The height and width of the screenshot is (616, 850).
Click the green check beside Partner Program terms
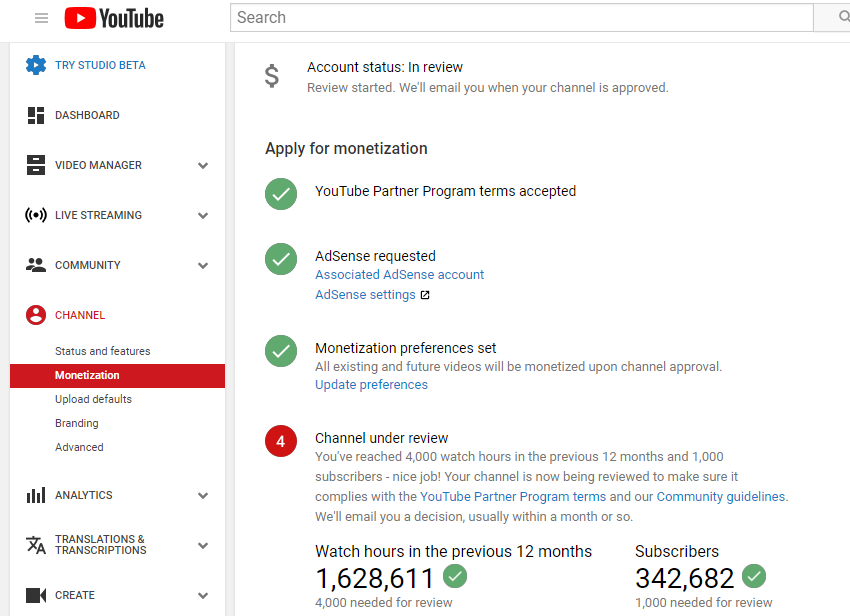281,194
